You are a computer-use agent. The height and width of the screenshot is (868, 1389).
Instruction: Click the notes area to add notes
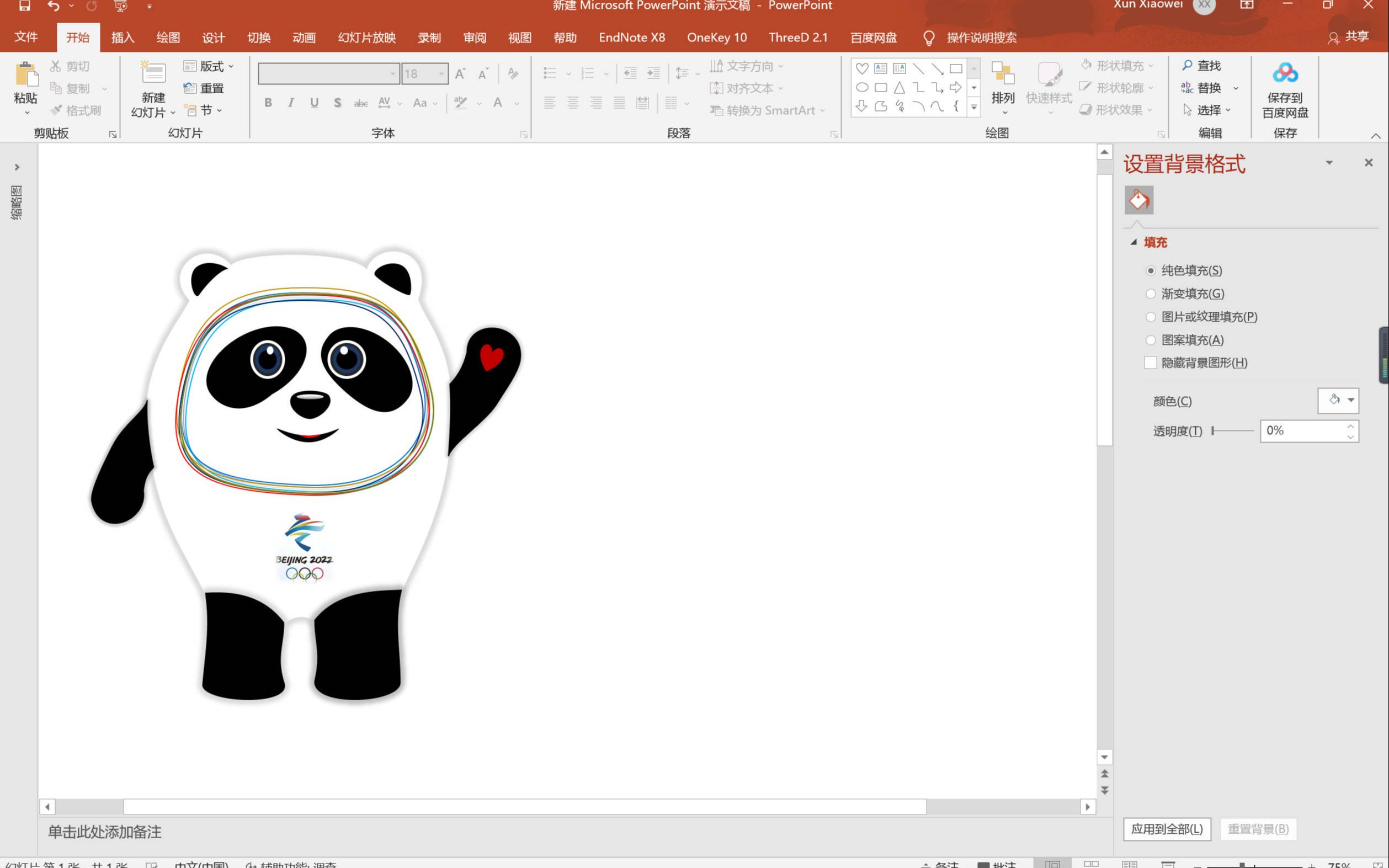[x=104, y=831]
